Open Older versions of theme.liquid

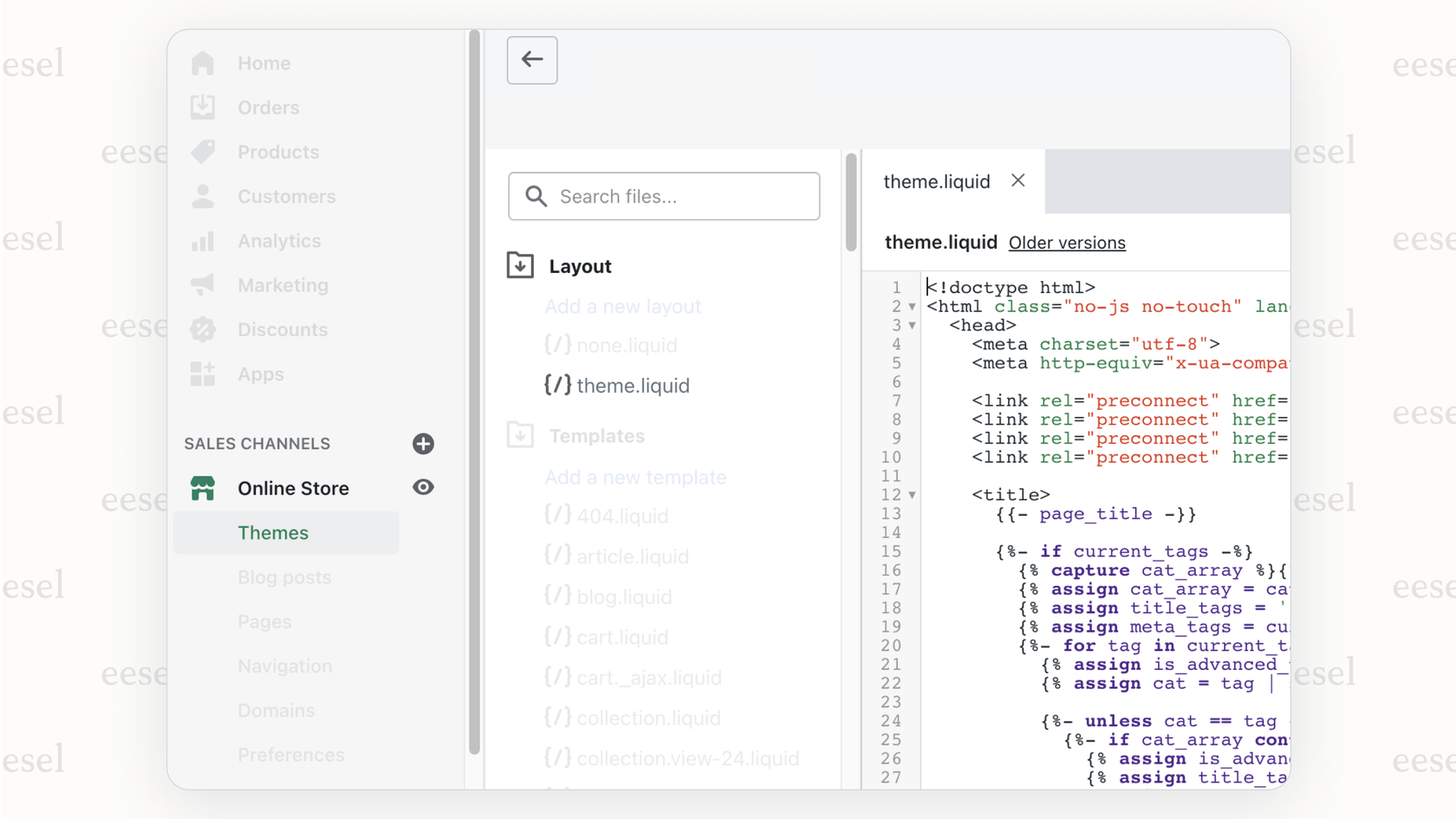(x=1067, y=243)
